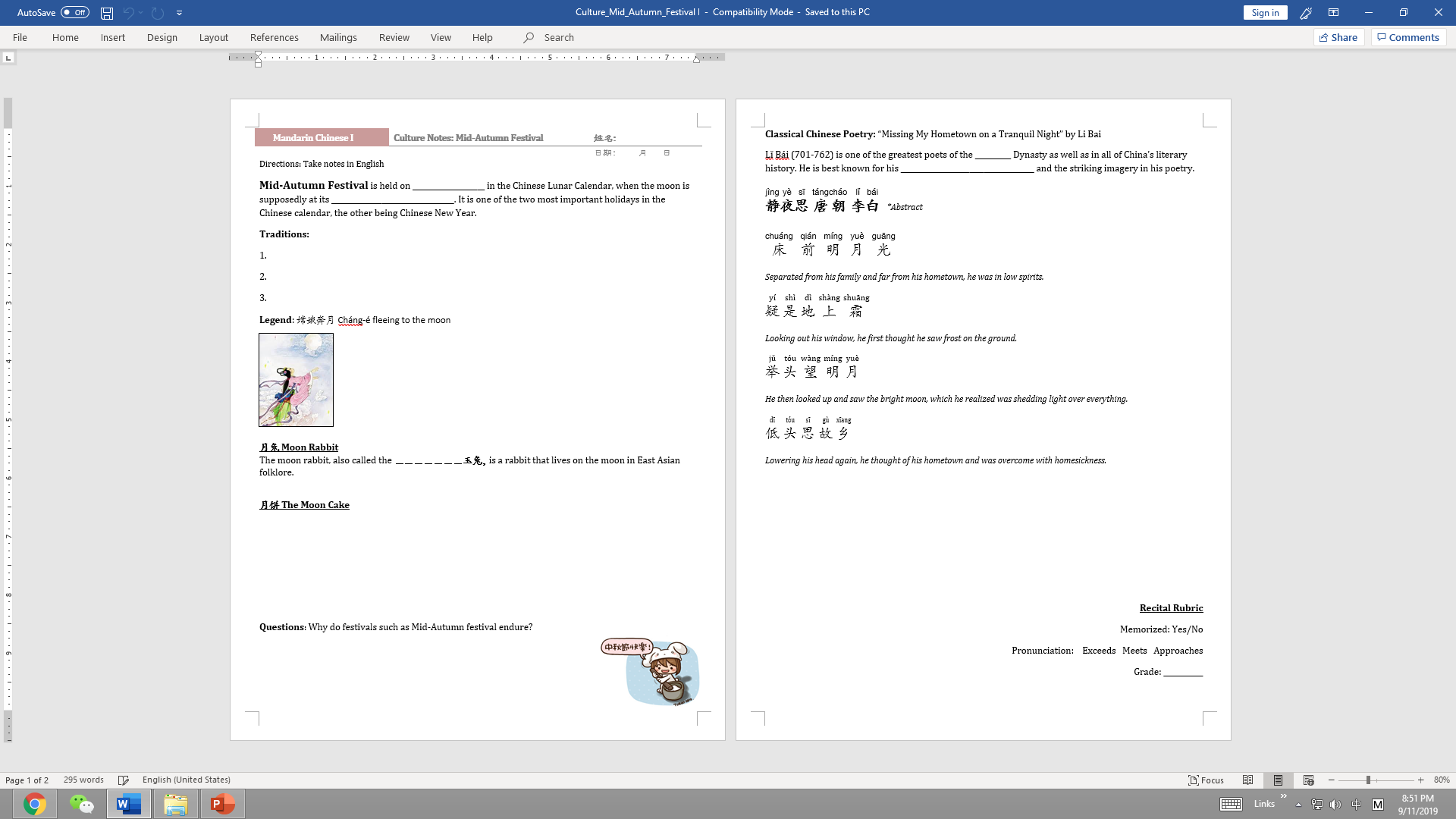Open the File menu

point(20,37)
